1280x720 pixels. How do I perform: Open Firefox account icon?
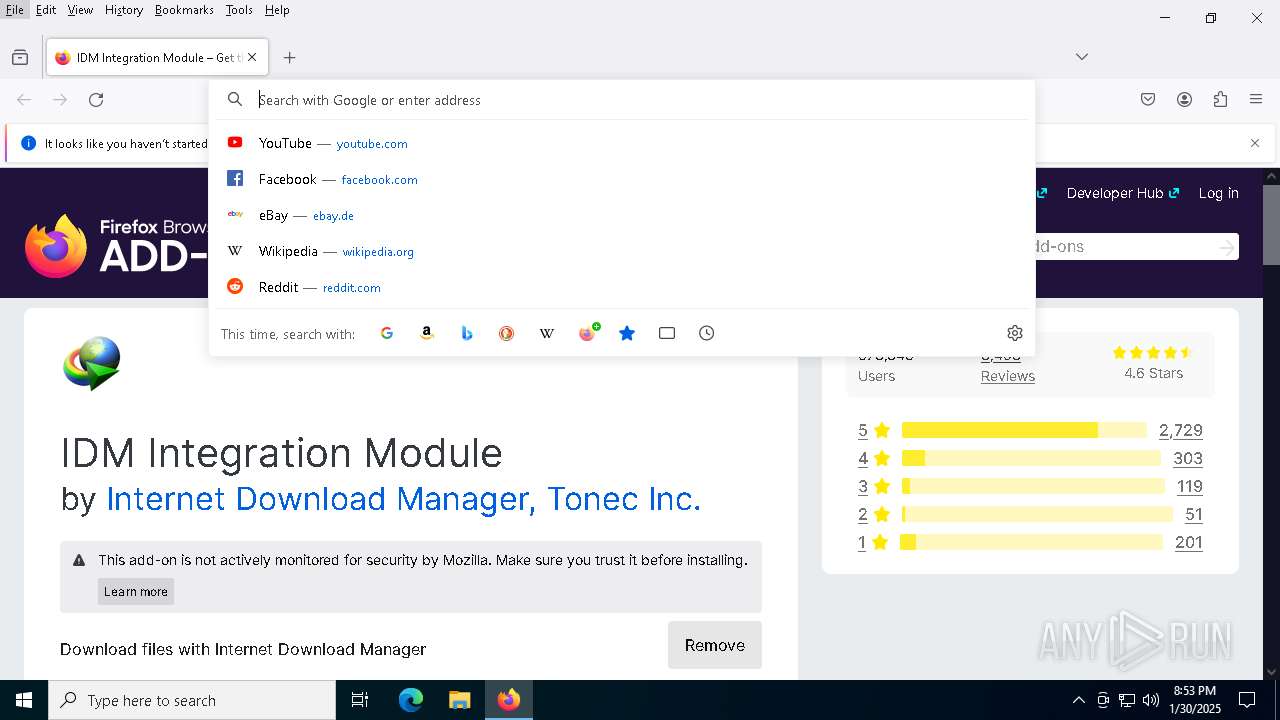pos(1184,100)
